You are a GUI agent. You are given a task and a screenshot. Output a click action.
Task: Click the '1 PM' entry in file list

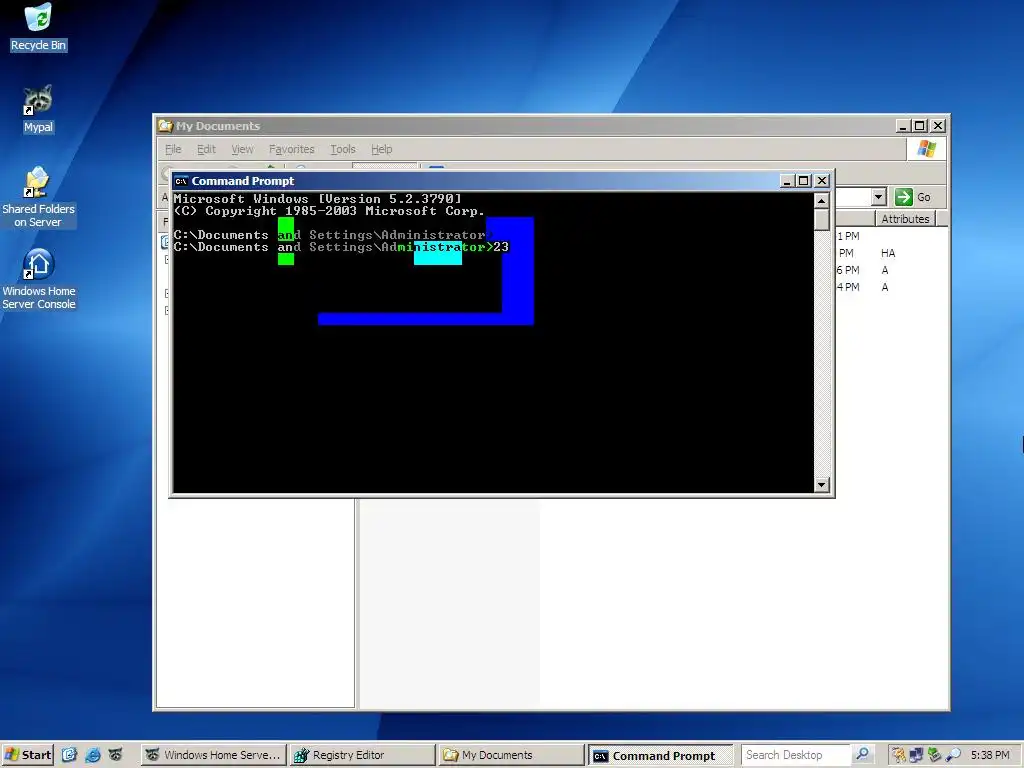coord(848,236)
